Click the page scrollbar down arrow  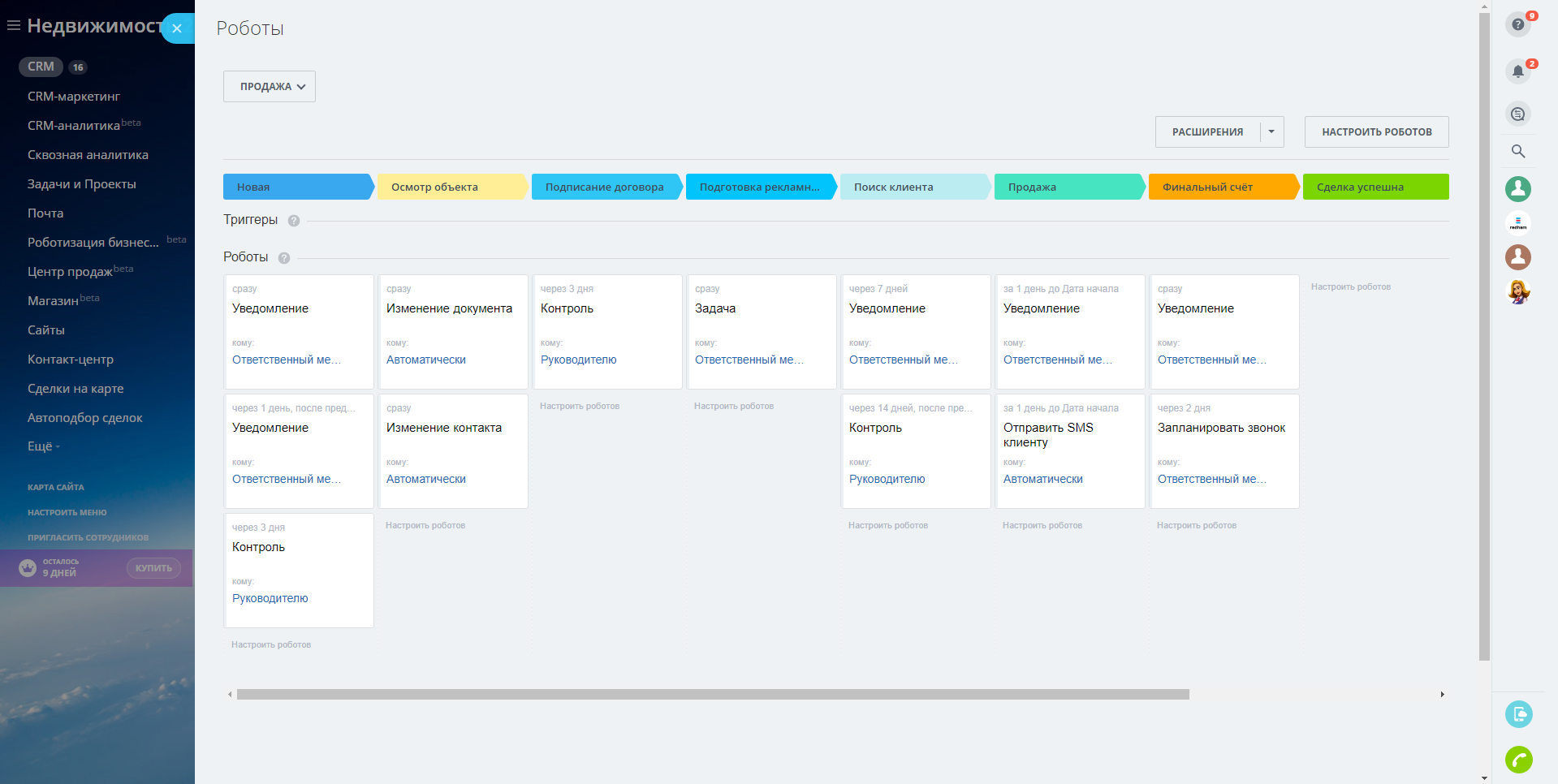[x=1485, y=778]
